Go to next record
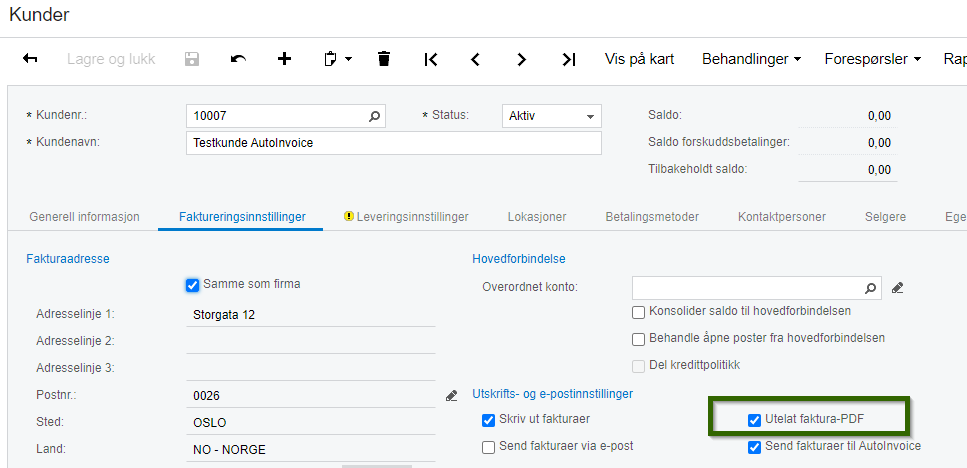967x468 pixels. pyautogui.click(x=522, y=59)
